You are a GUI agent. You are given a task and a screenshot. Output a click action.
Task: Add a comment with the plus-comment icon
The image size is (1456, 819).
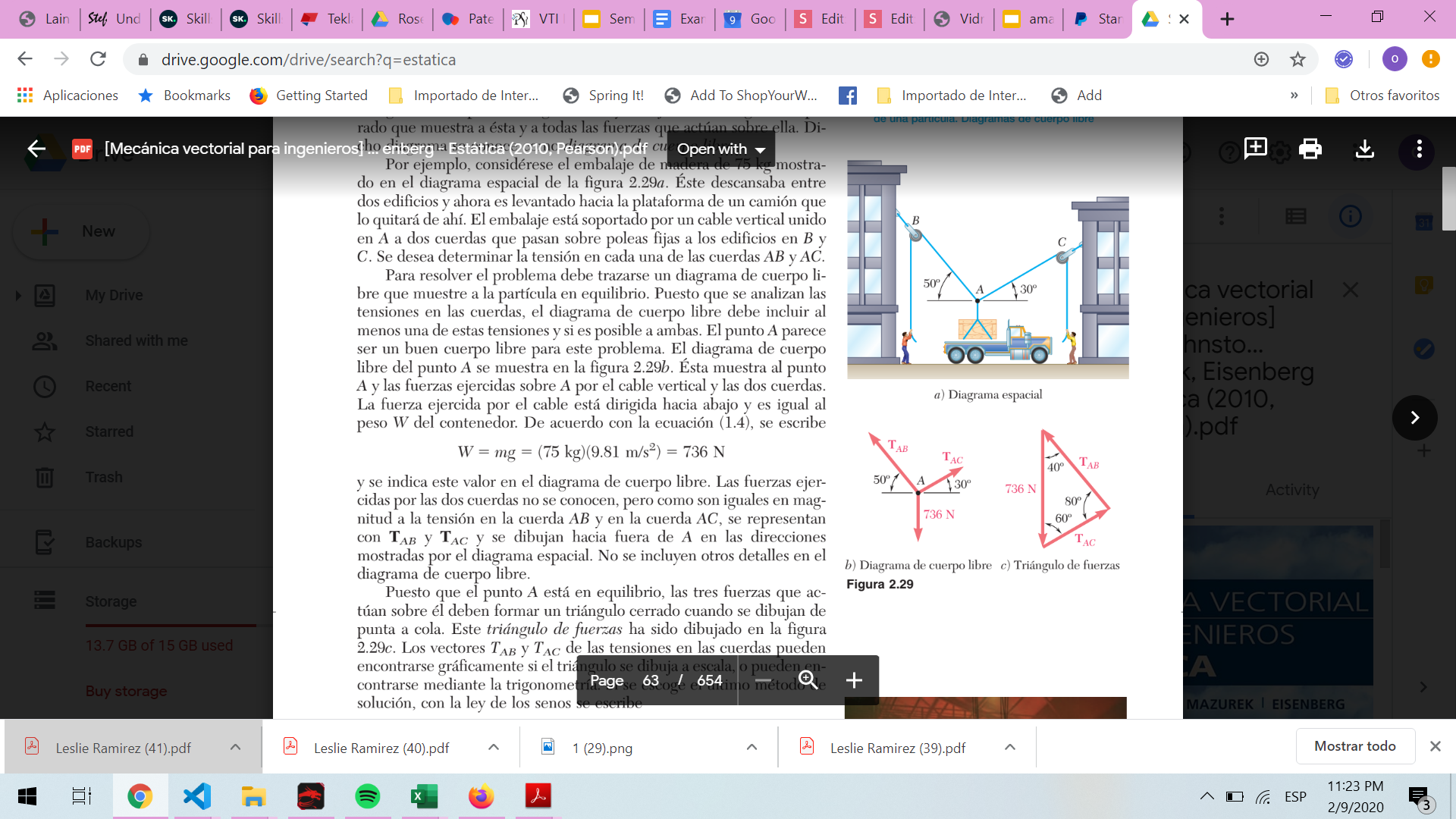(1255, 148)
